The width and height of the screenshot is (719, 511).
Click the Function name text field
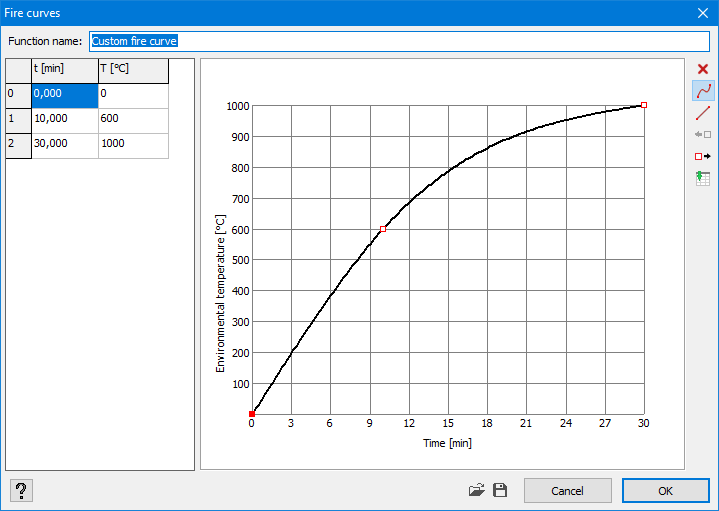click(x=399, y=41)
